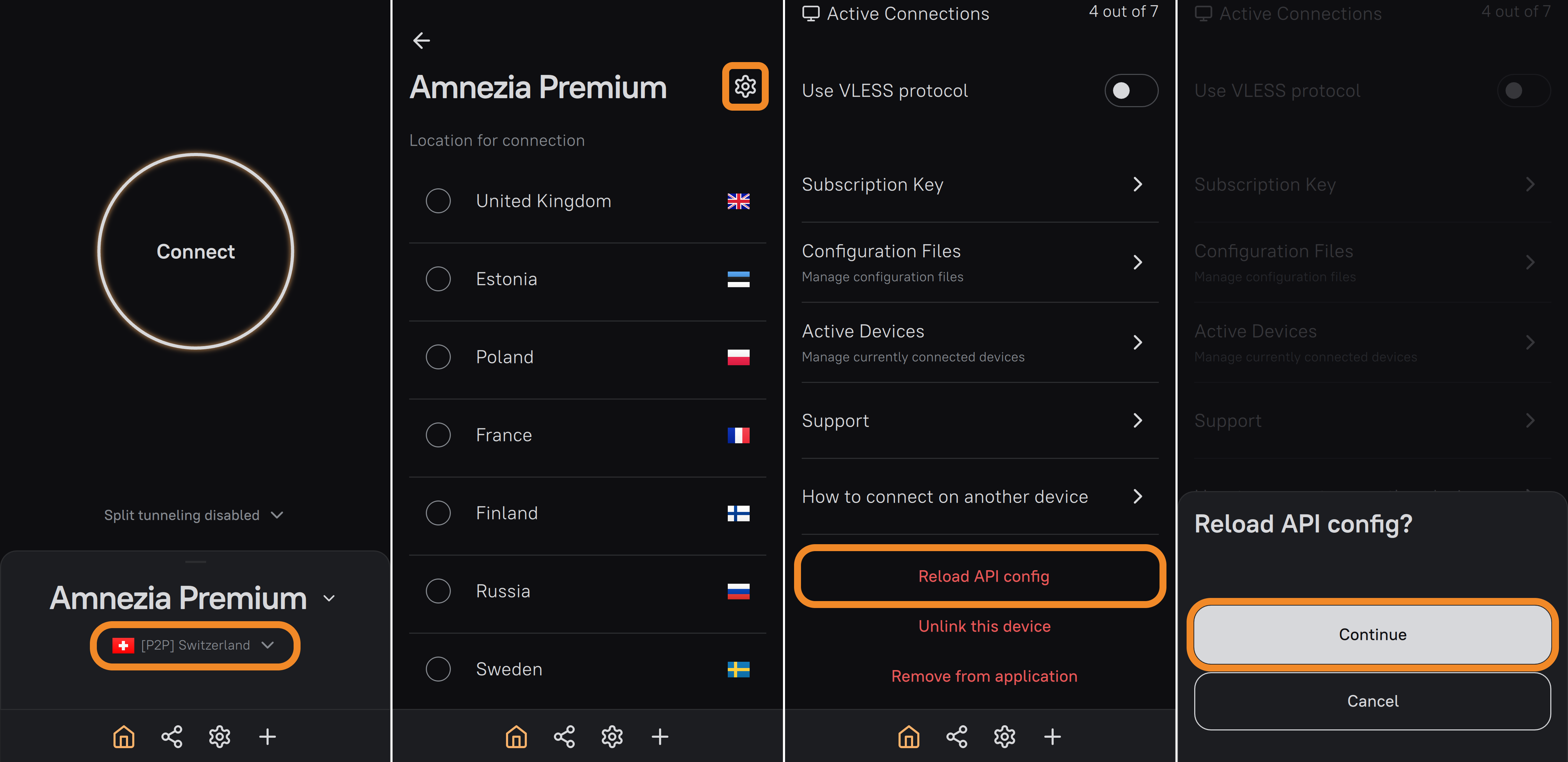The height and width of the screenshot is (762, 1568).
Task: Open the home icon in first panel's bottom bar
Action: click(124, 736)
